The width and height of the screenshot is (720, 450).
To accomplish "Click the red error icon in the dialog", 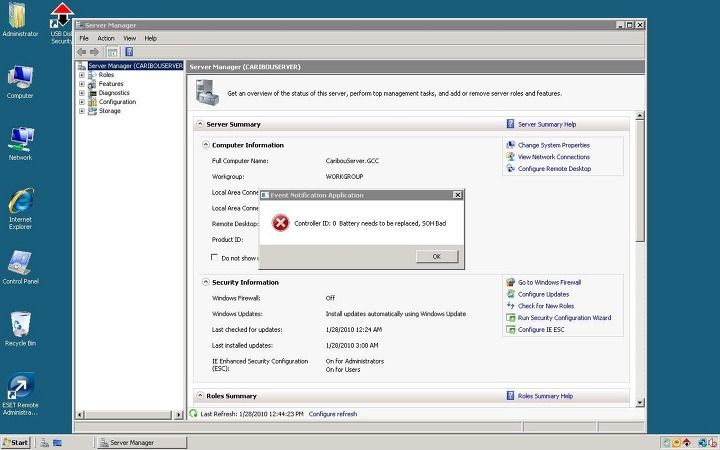I will tap(280, 223).
